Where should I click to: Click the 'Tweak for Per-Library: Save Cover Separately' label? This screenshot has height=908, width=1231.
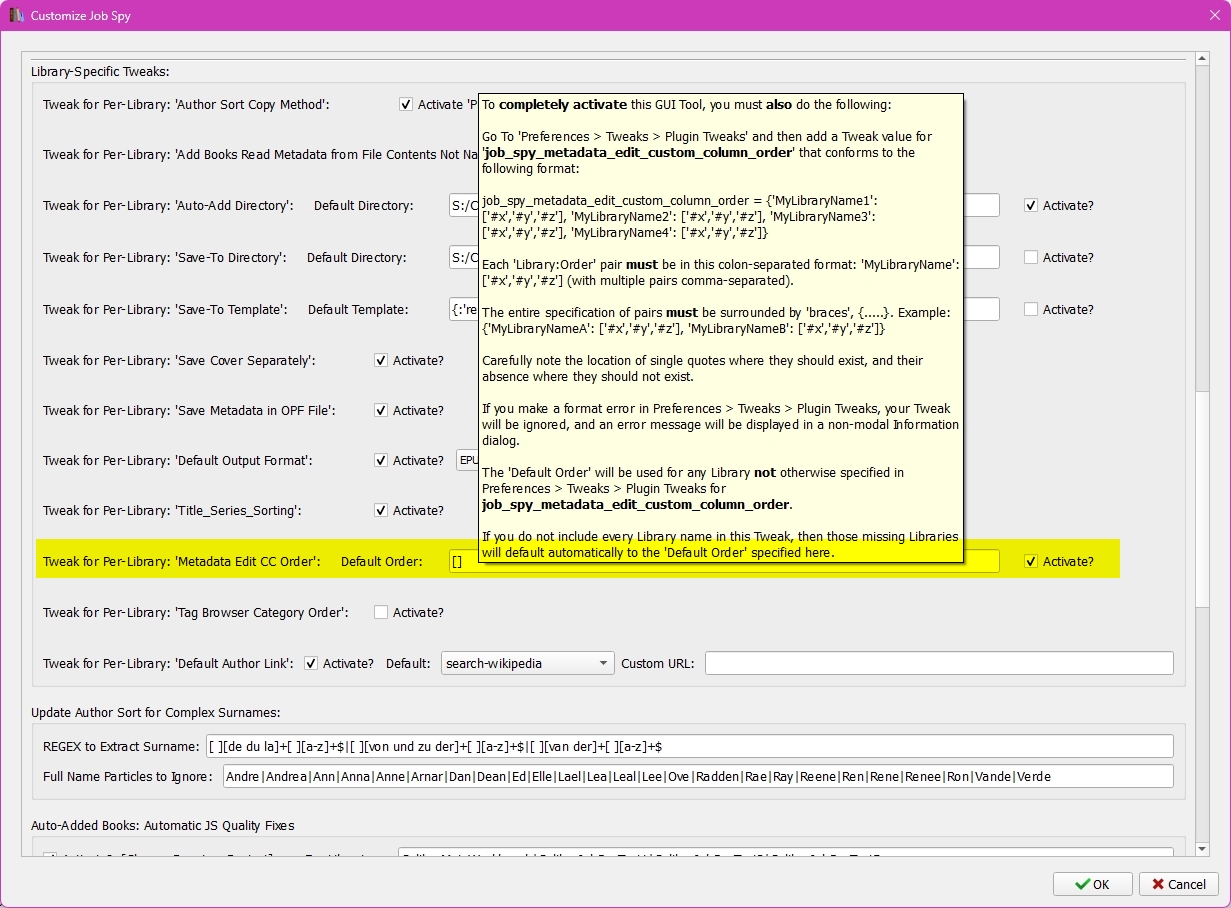[179, 360]
